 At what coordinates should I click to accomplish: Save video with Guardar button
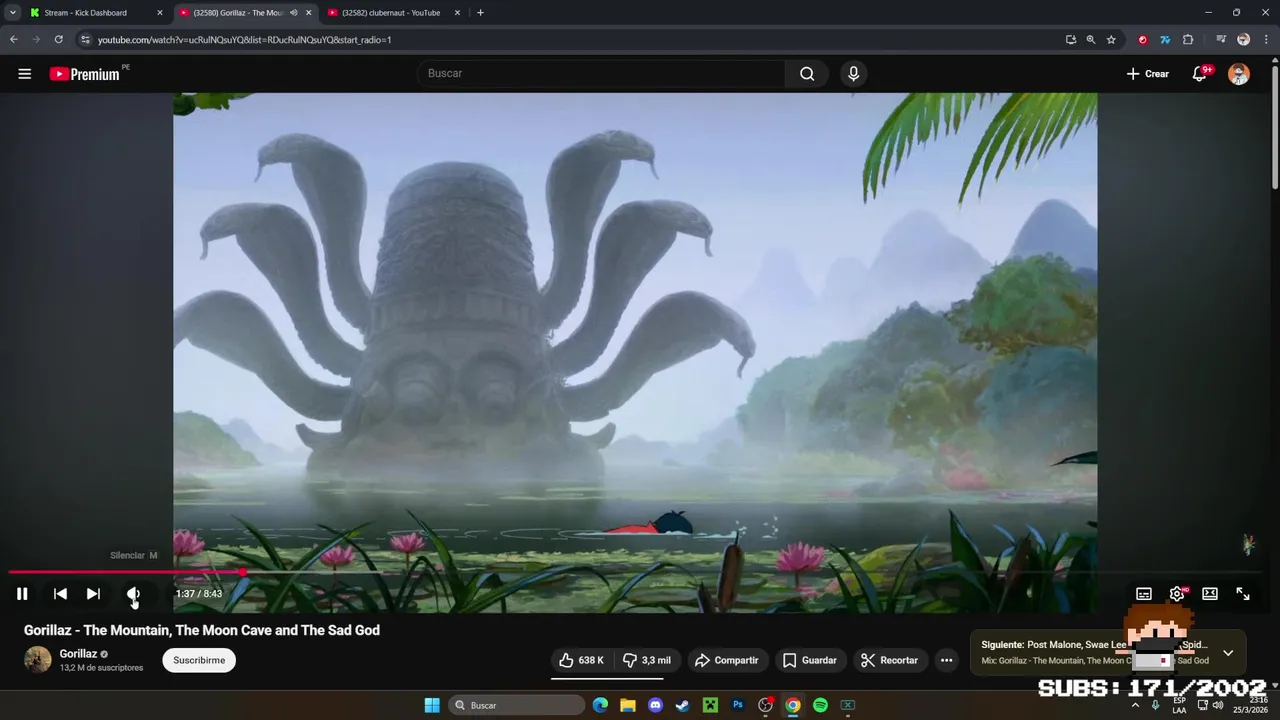[x=810, y=660]
